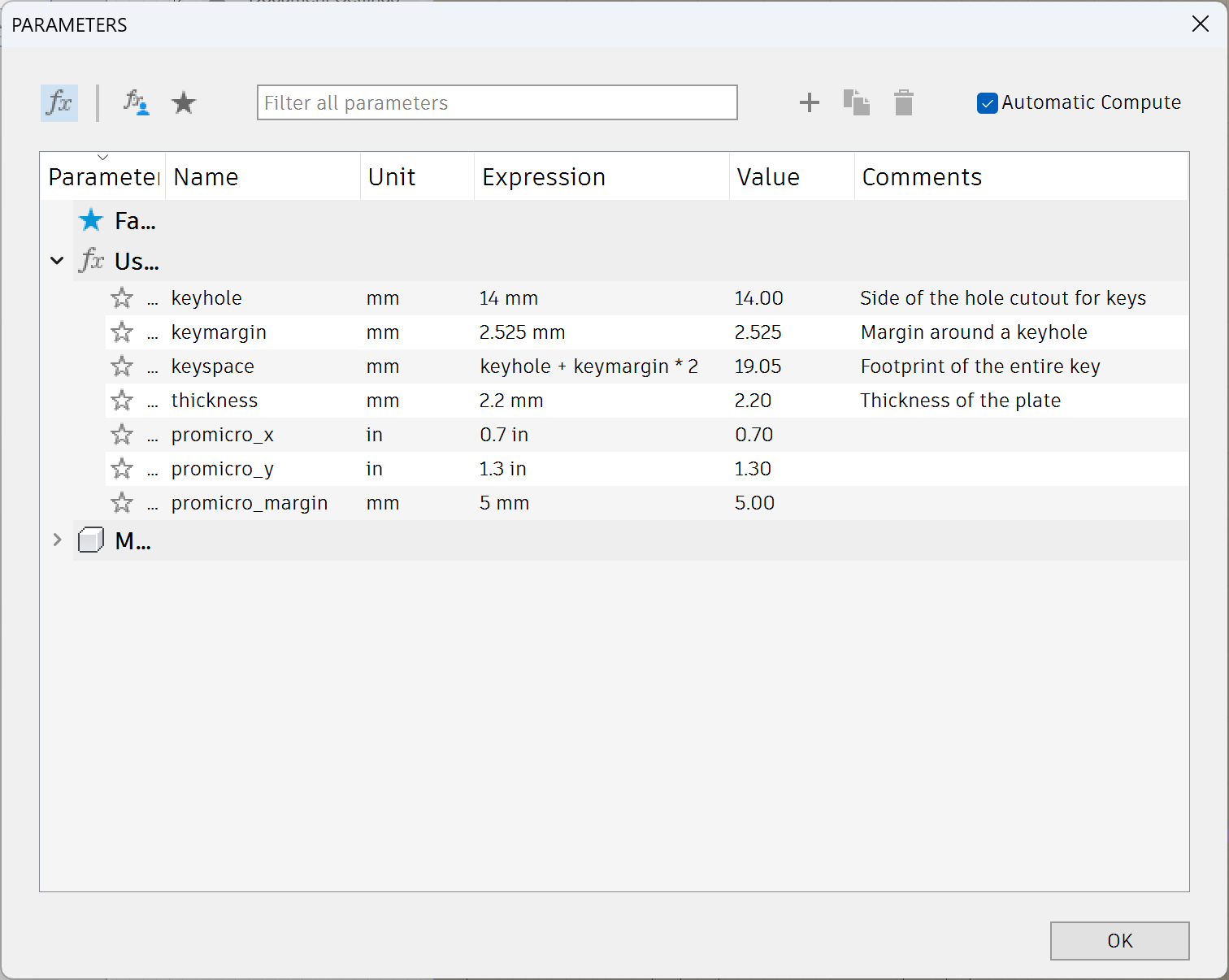
Task: Select the Favorites group row
Action: tap(631, 220)
